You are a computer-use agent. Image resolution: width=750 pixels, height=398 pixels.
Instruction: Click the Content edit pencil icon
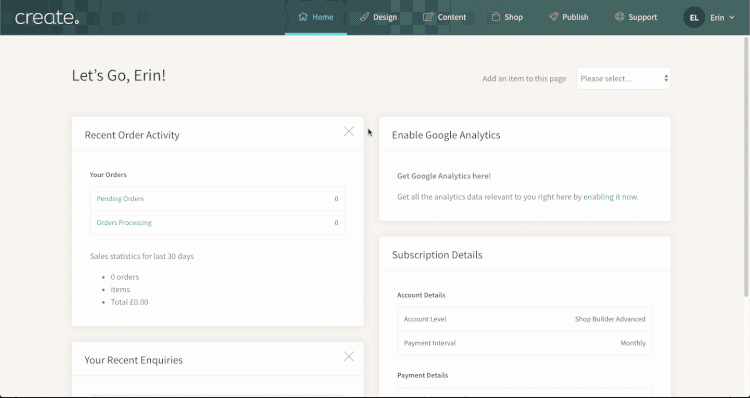(x=428, y=17)
